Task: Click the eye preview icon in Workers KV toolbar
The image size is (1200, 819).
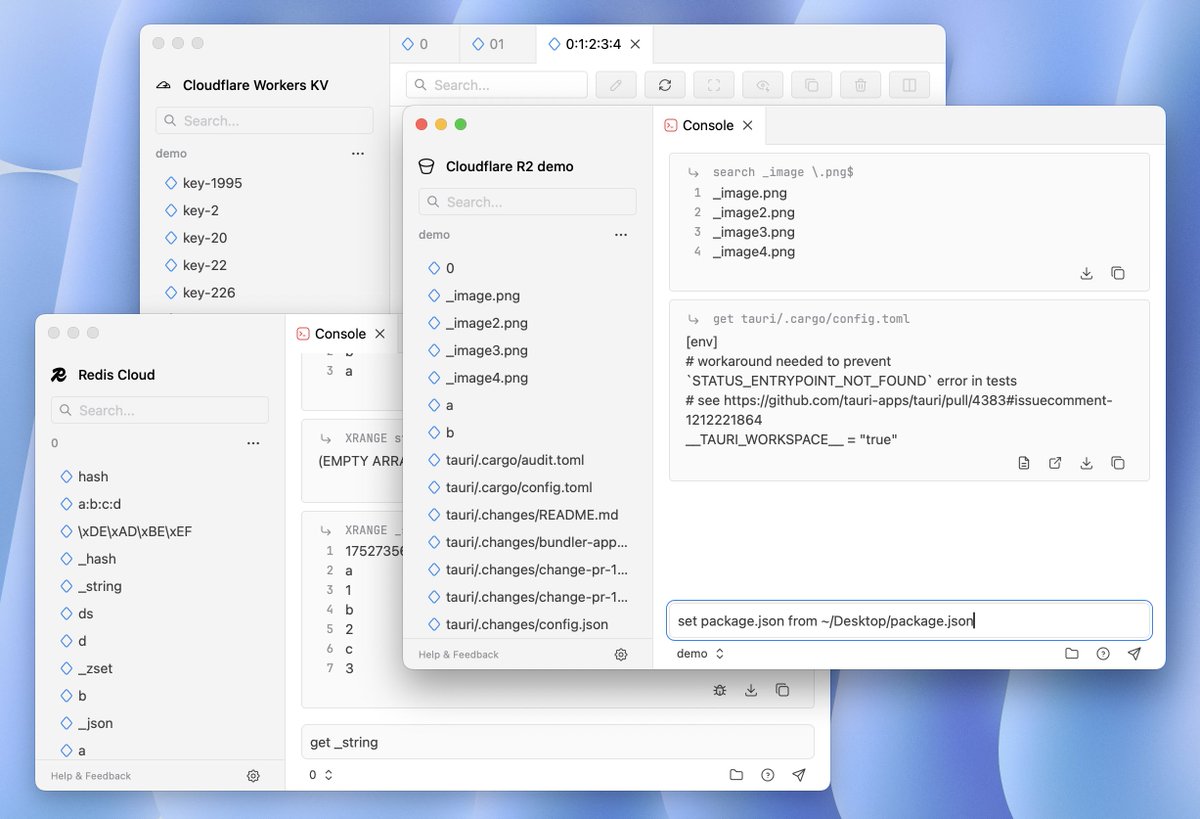Action: pos(763,85)
